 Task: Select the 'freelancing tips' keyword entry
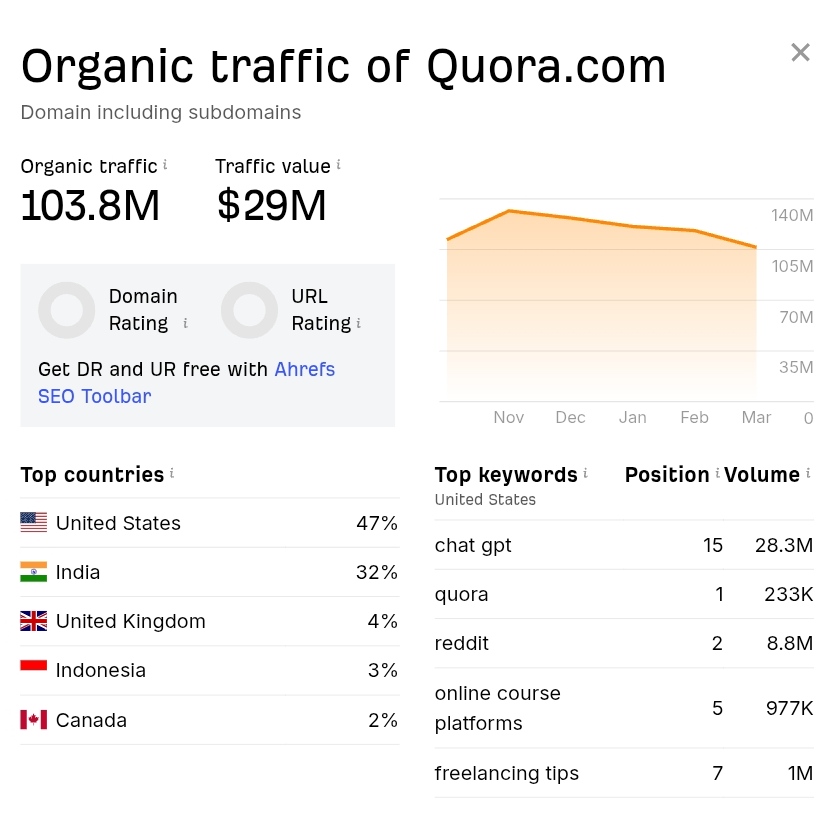(506, 773)
